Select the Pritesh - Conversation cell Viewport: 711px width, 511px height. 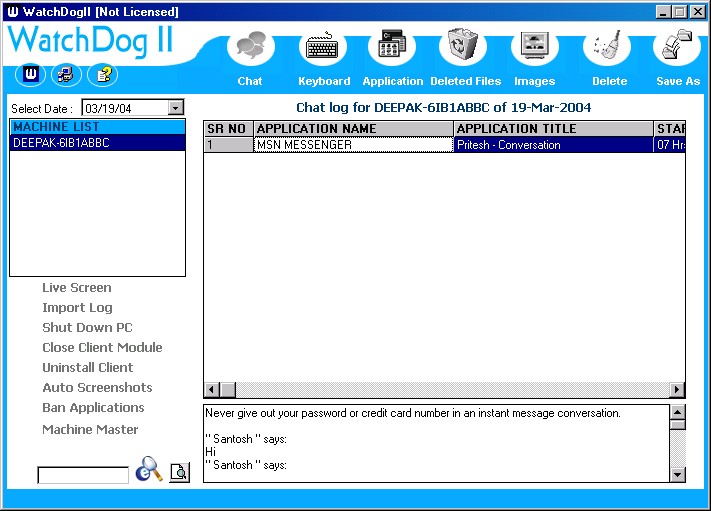coord(553,145)
